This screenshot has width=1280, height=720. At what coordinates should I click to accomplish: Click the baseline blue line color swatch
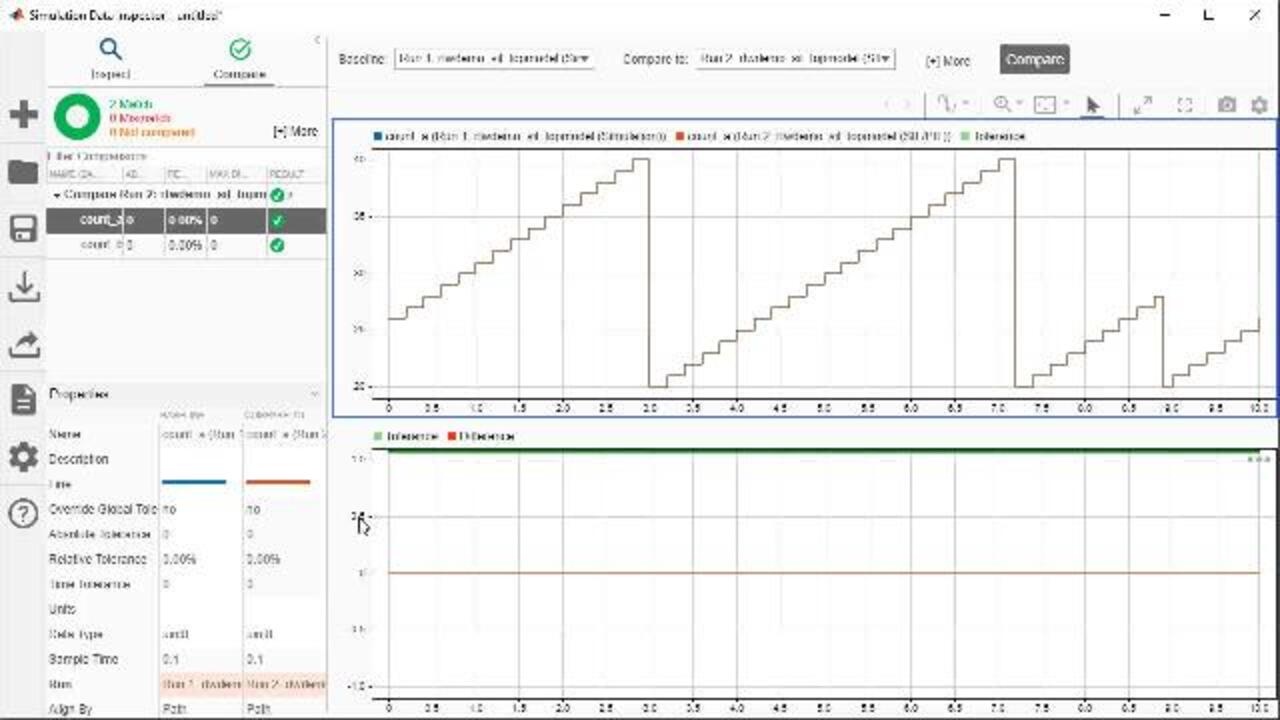pyautogui.click(x=194, y=483)
